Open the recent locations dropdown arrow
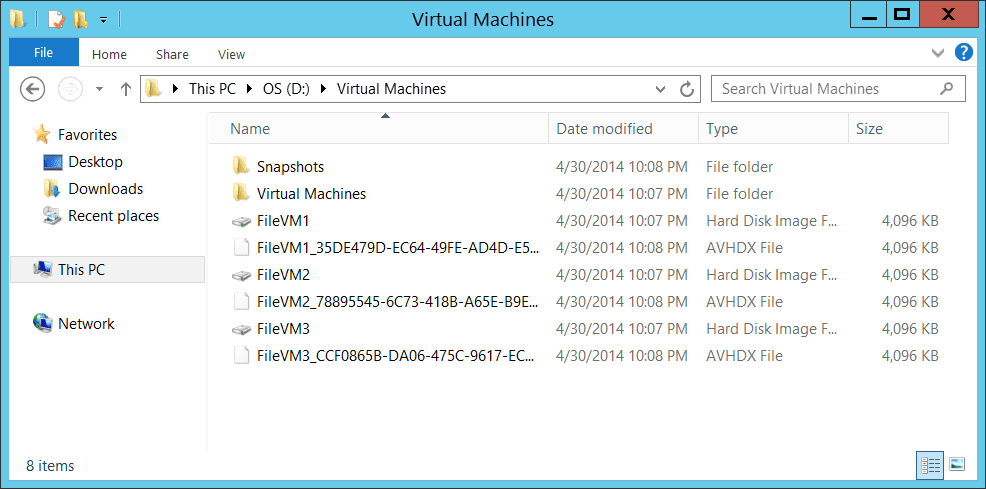 click(99, 89)
